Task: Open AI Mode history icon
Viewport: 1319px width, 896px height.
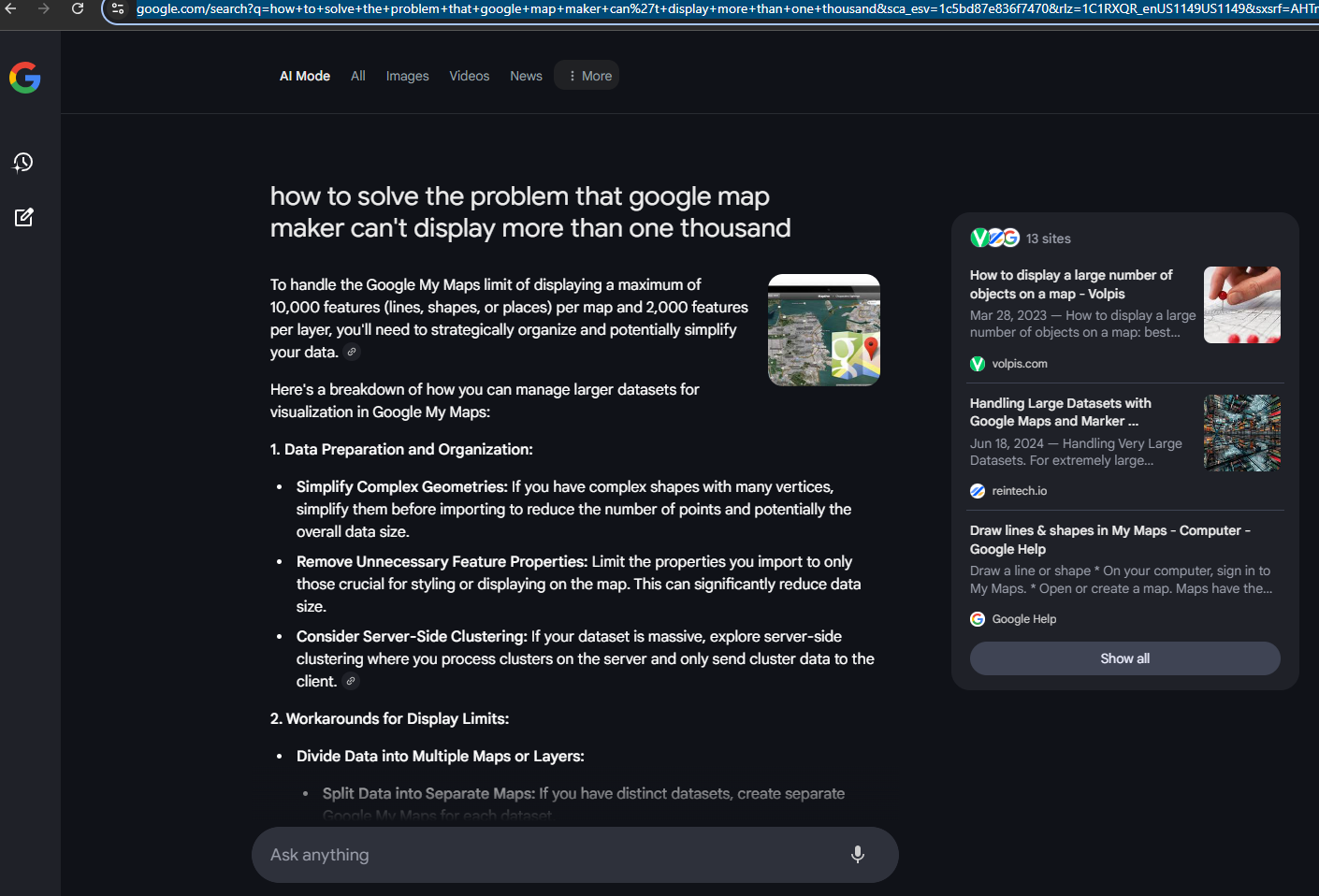Action: (x=23, y=163)
